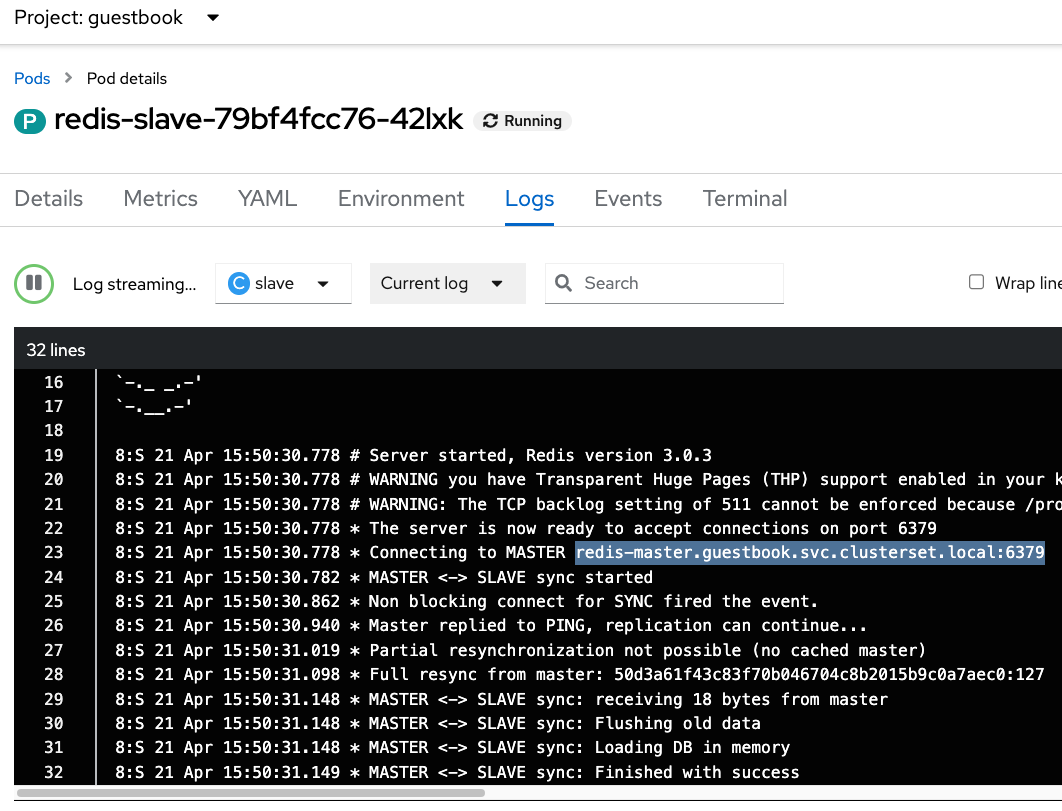The height and width of the screenshot is (811, 1062).
Task: Click the blue container 'C' icon
Action: pos(239,284)
